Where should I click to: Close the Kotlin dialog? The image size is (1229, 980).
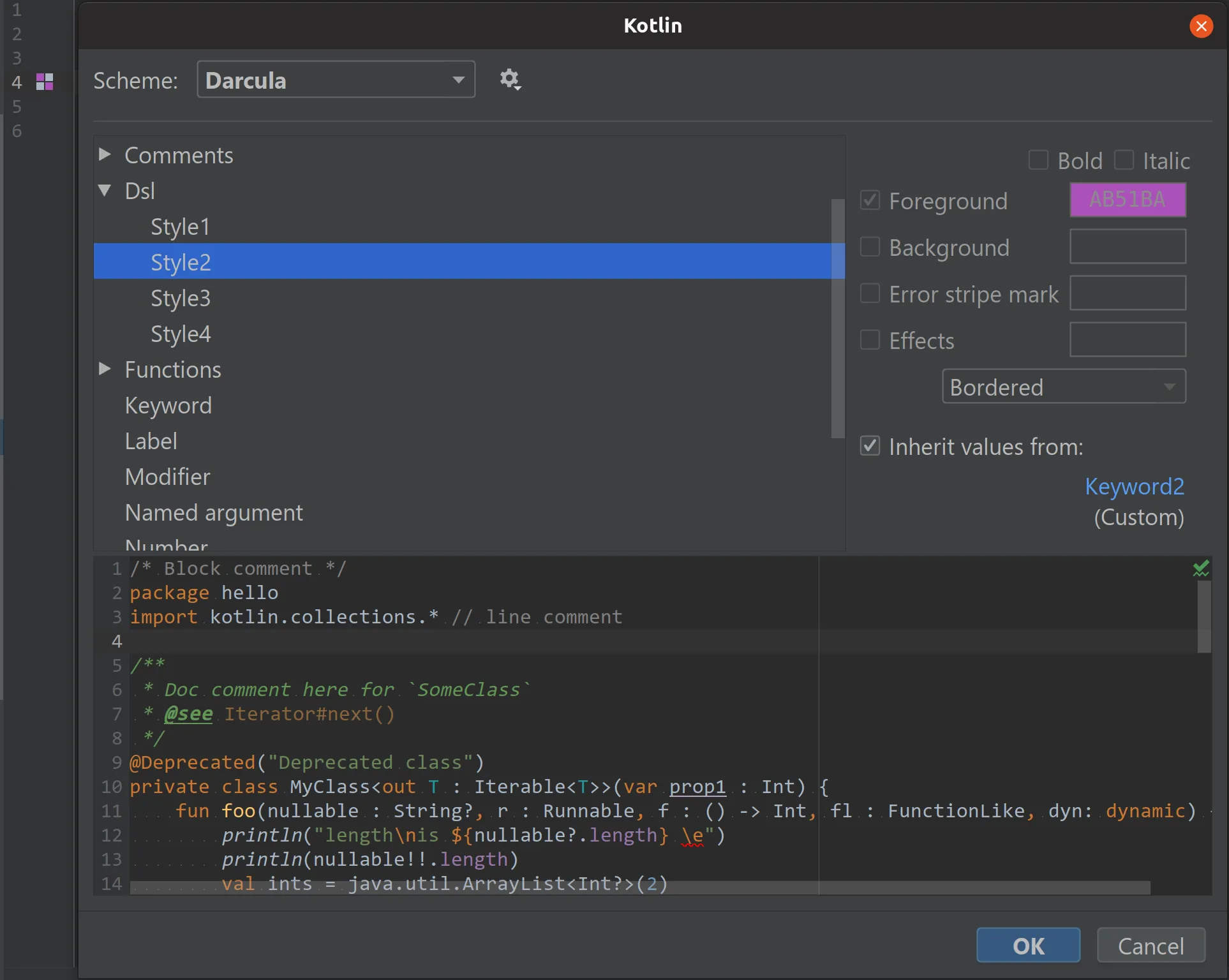click(x=1201, y=26)
